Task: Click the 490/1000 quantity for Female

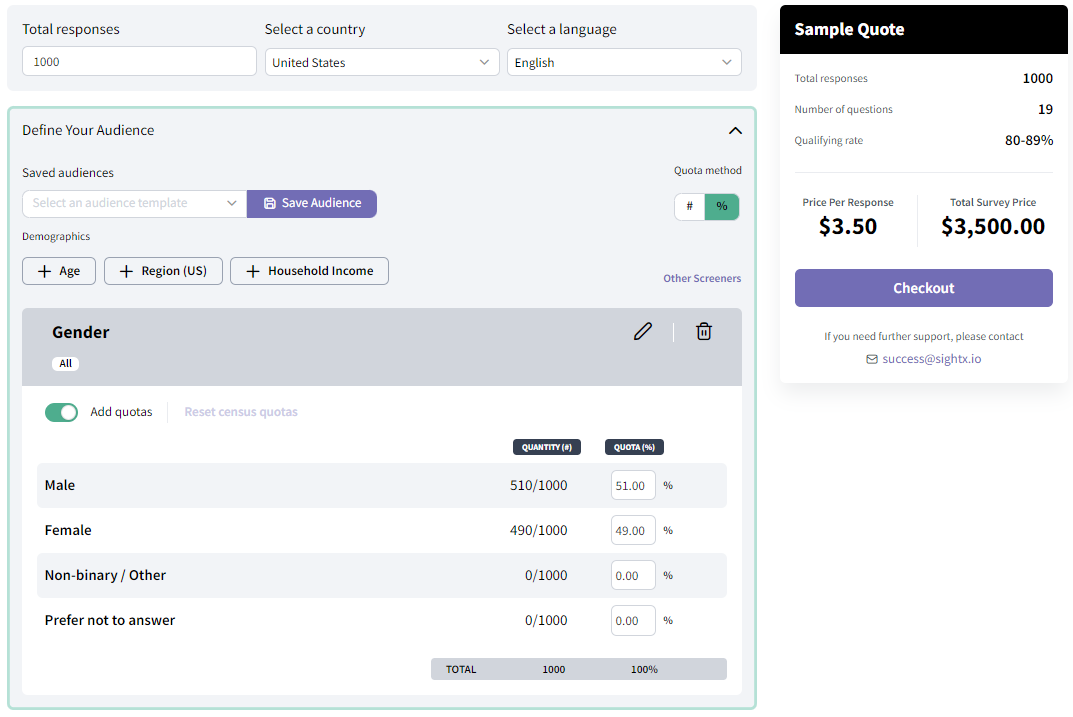Action: point(539,530)
